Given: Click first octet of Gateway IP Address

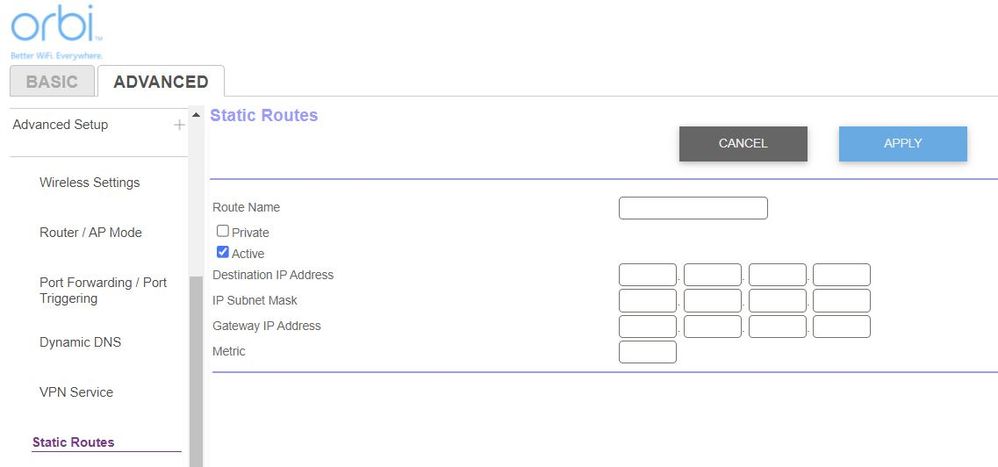Looking at the screenshot, I should [647, 326].
